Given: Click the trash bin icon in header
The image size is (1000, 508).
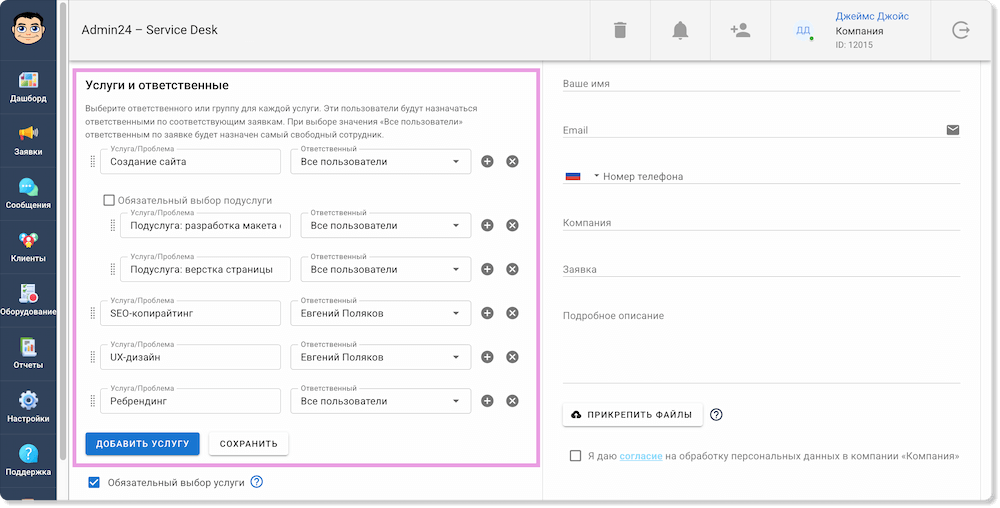Looking at the screenshot, I should (620, 30).
